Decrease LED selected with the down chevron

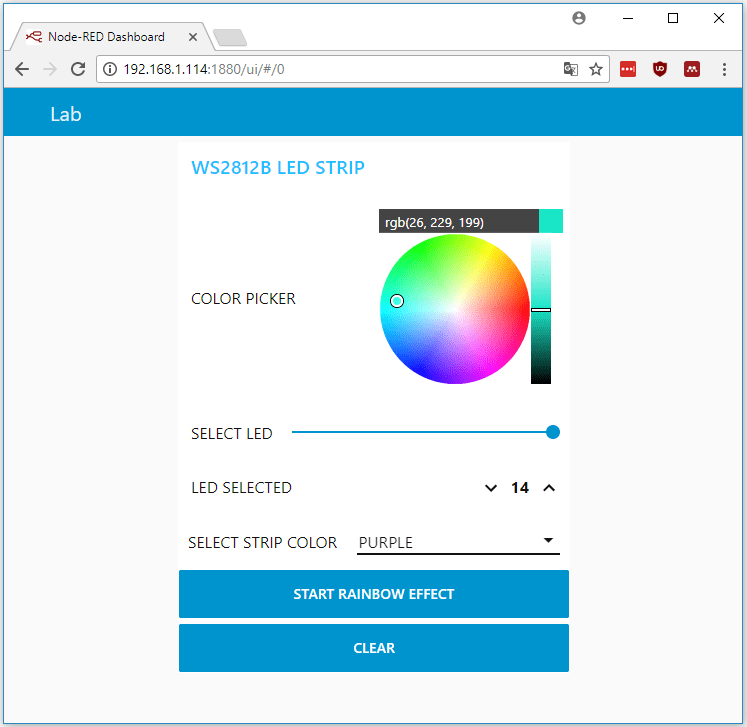pyautogui.click(x=491, y=488)
